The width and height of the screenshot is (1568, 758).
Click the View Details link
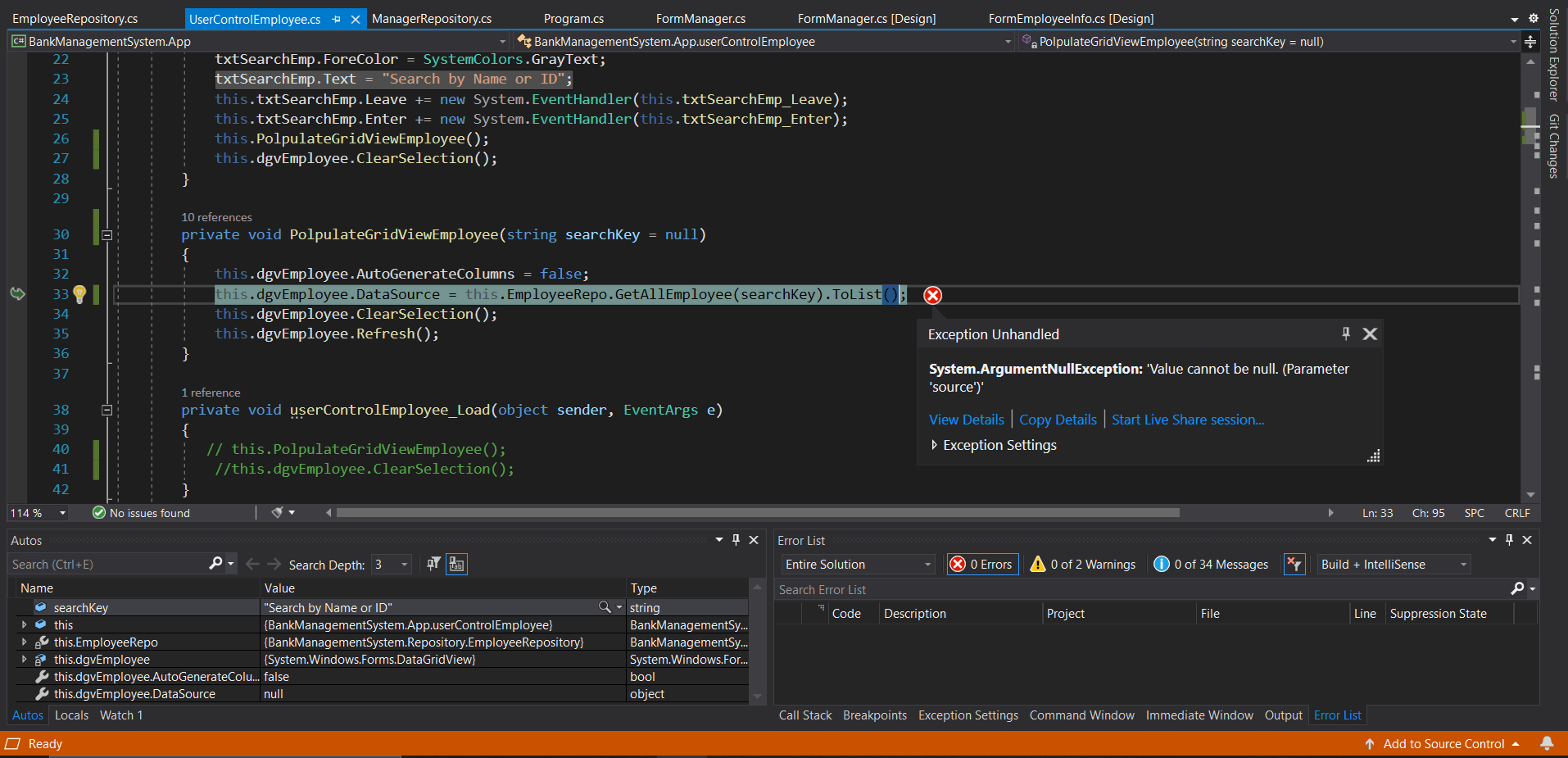click(x=966, y=420)
